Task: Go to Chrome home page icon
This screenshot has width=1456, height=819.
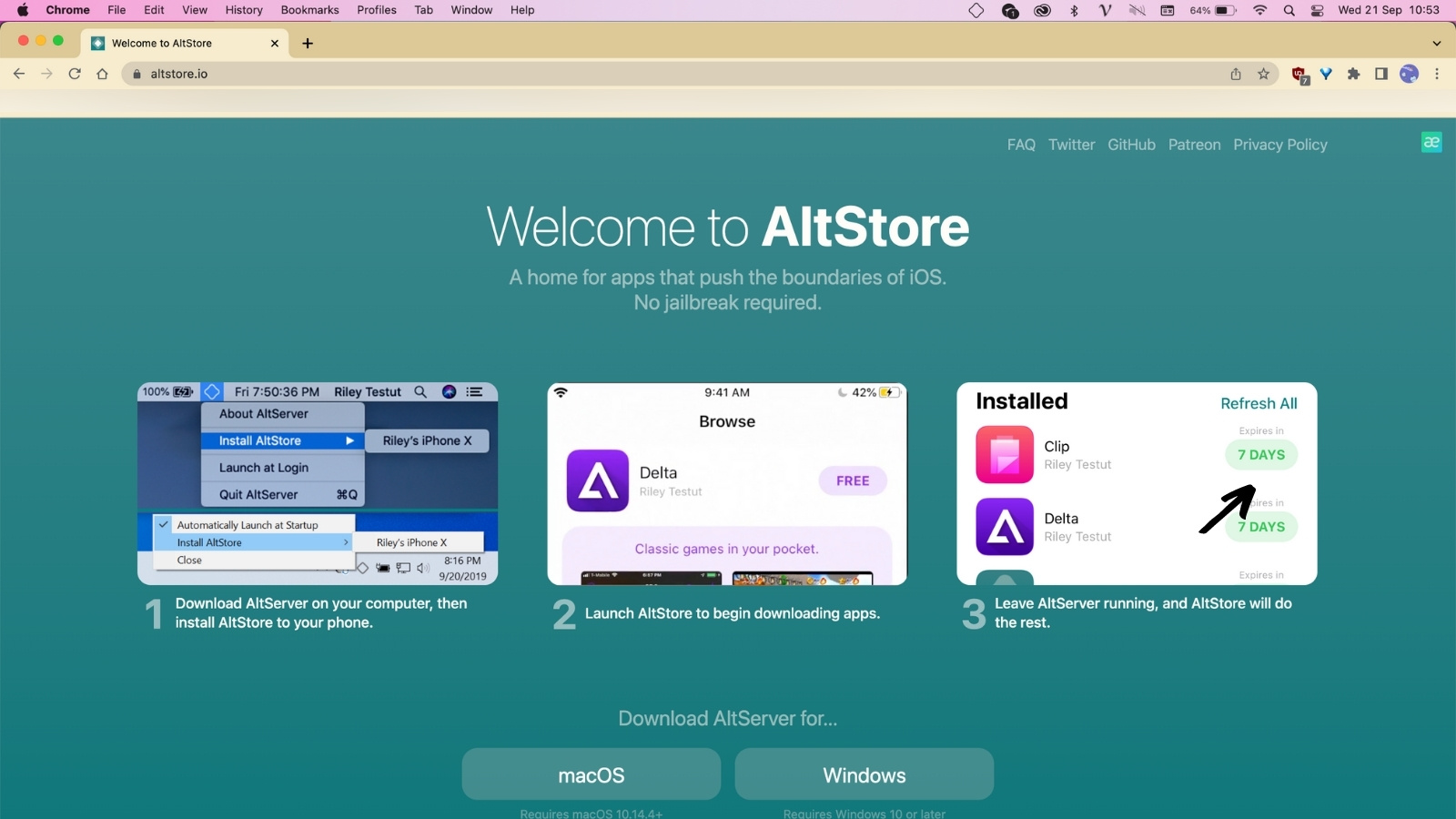Action: point(102,74)
